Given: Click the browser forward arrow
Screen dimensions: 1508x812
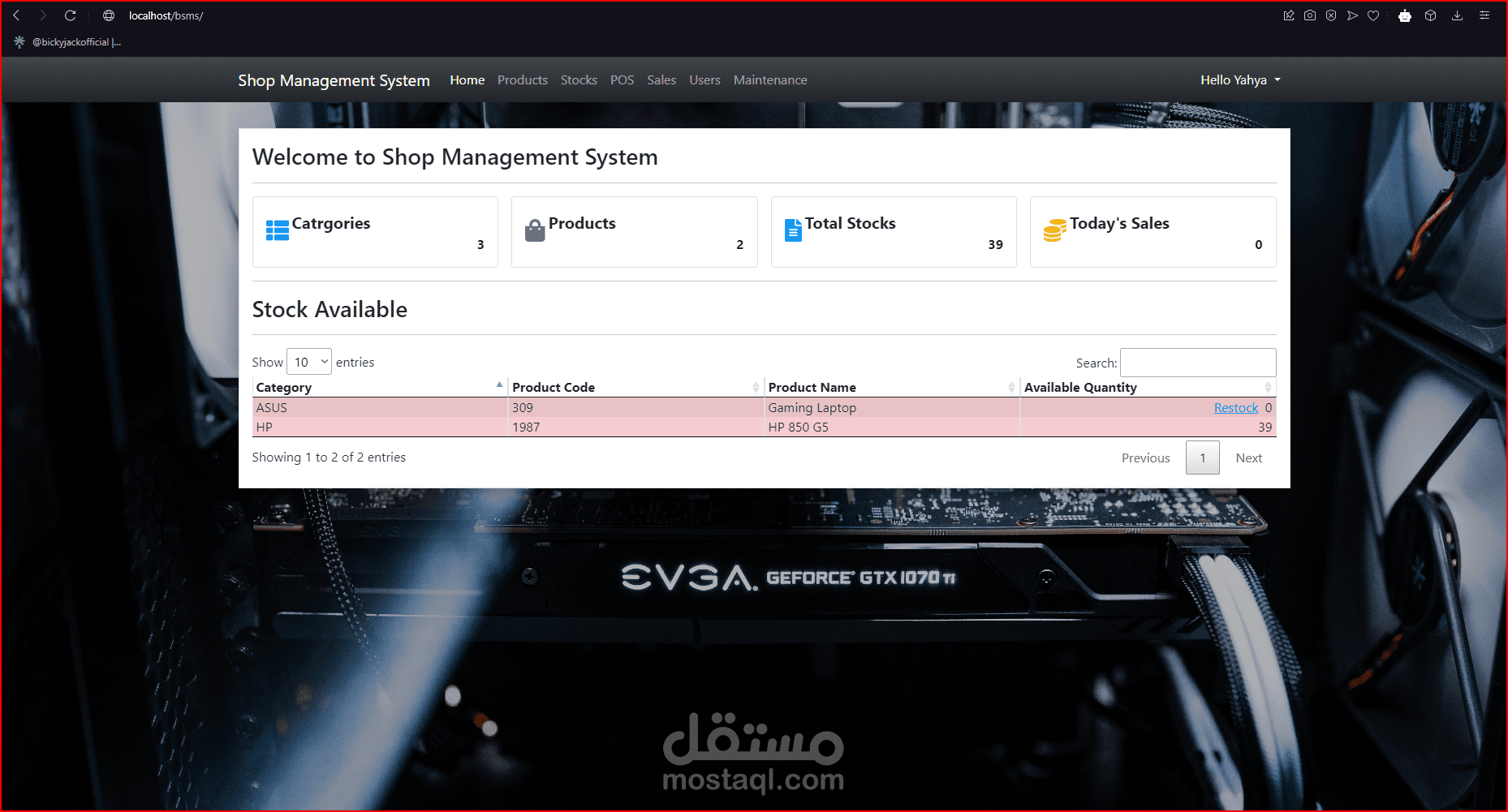Looking at the screenshot, I should [43, 15].
